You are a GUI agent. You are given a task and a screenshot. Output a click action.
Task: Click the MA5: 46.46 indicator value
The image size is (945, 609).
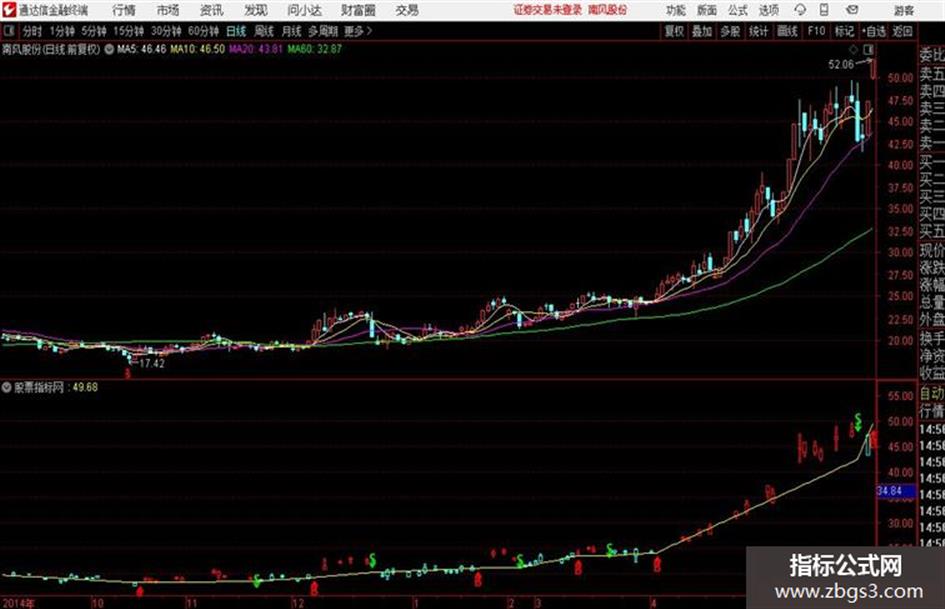[x=142, y=49]
